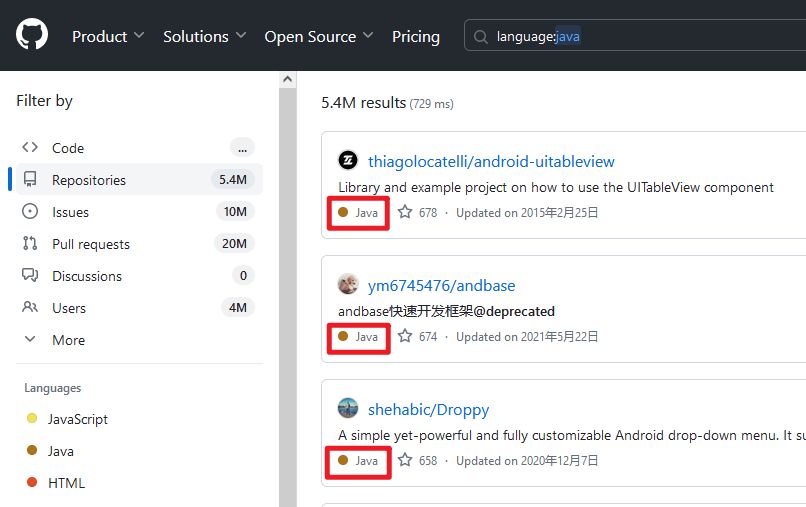Star the android-uitableview repository (678)
806x507 pixels.
(405, 212)
